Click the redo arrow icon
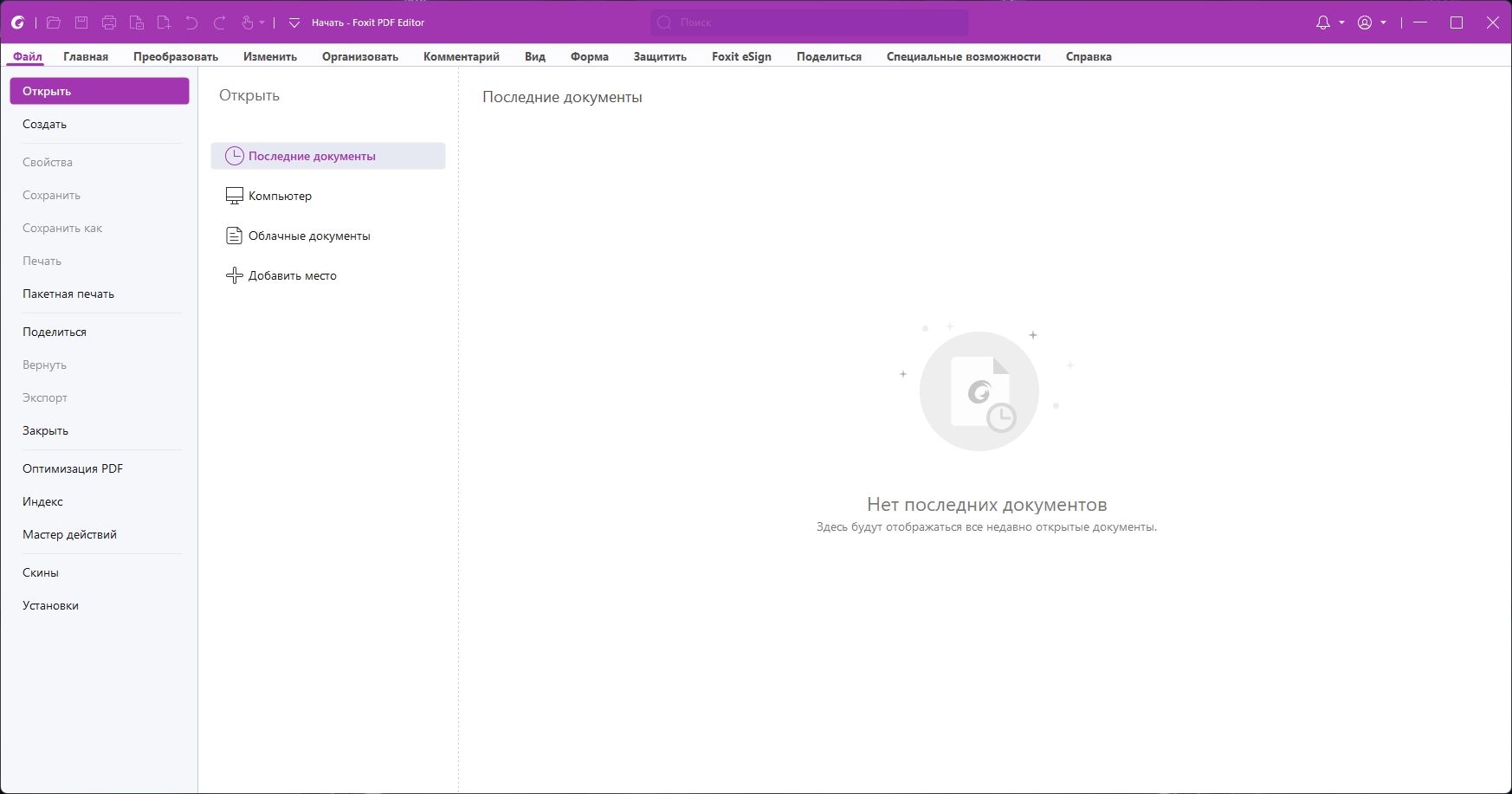 coord(219,23)
